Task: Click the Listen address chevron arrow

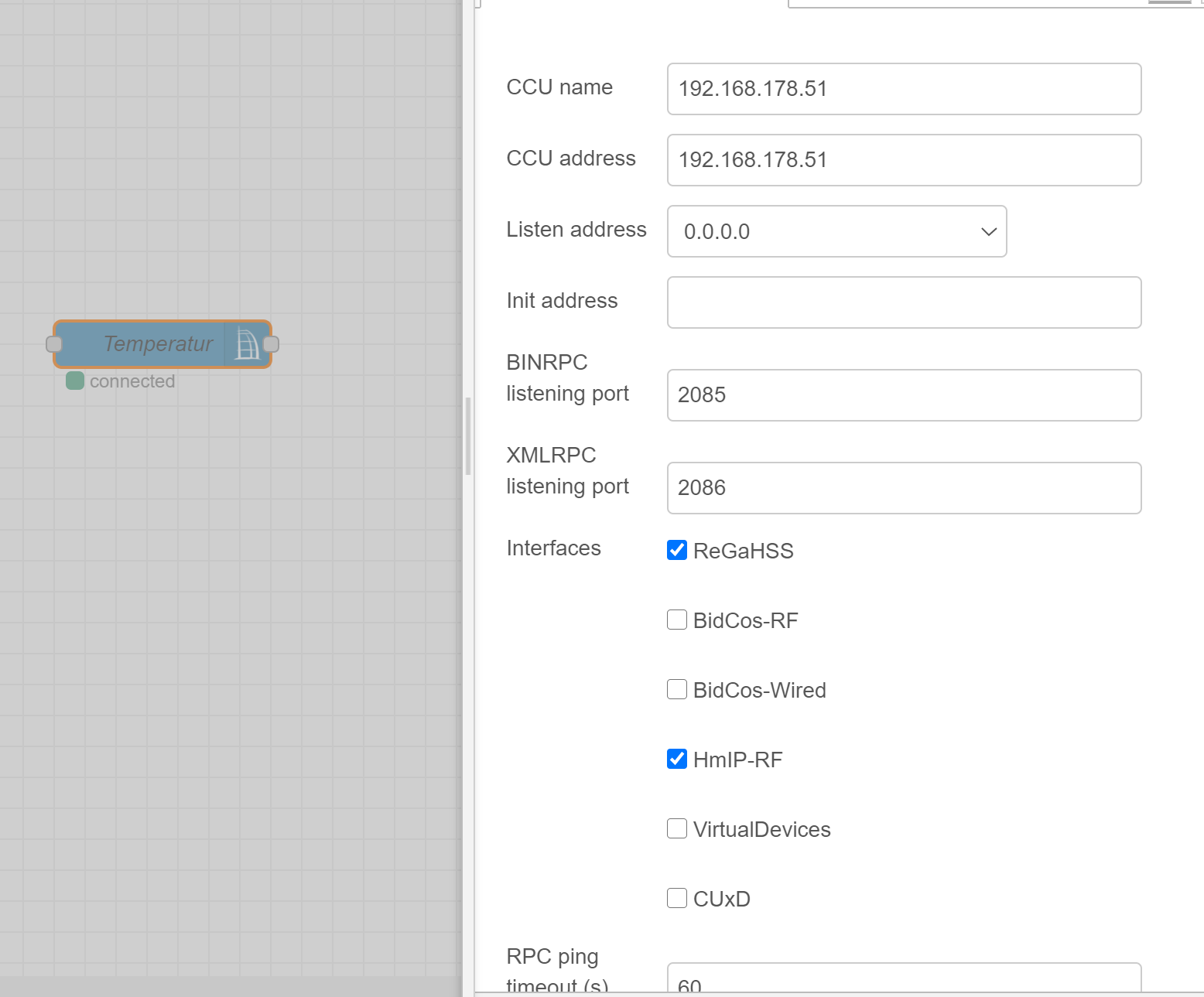Action: click(987, 231)
